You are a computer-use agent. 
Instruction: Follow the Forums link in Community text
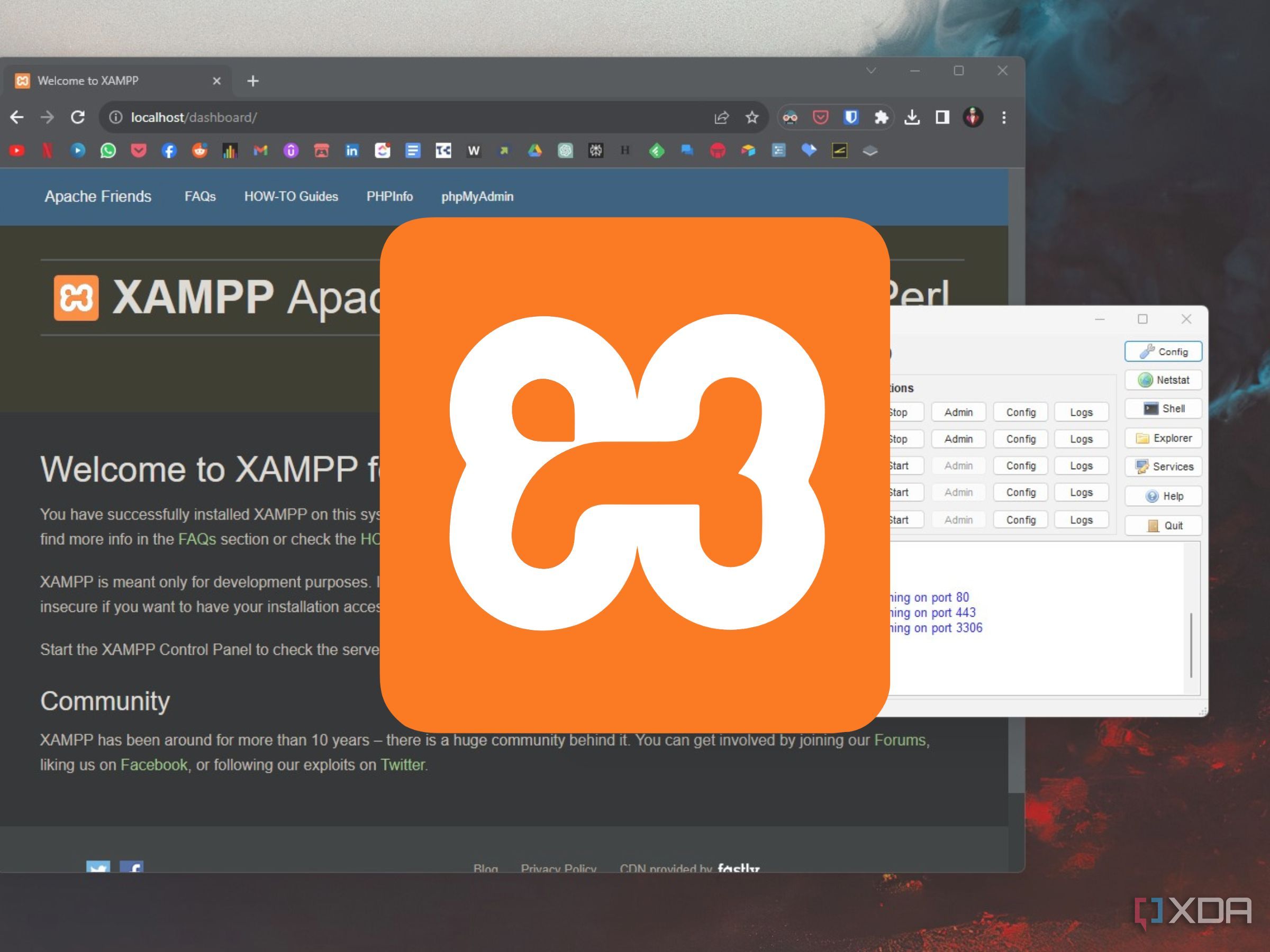click(x=900, y=740)
